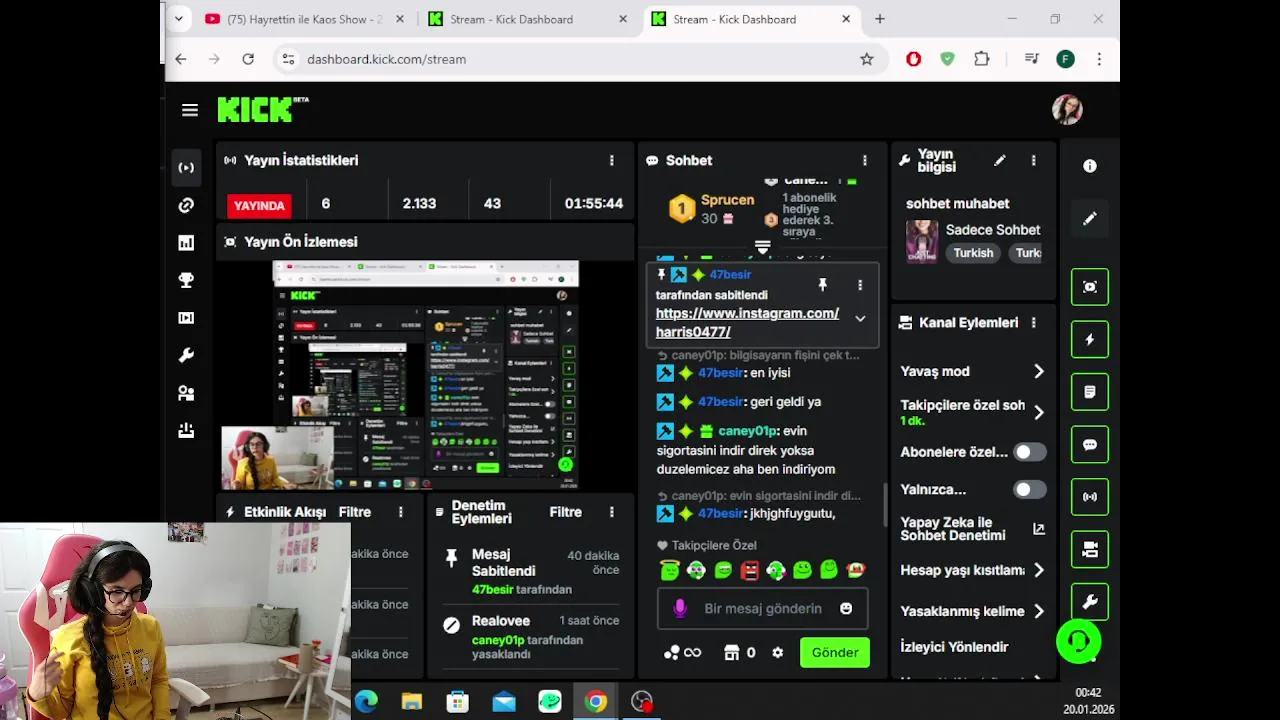Click the stream preview thumbnail

pos(426,375)
